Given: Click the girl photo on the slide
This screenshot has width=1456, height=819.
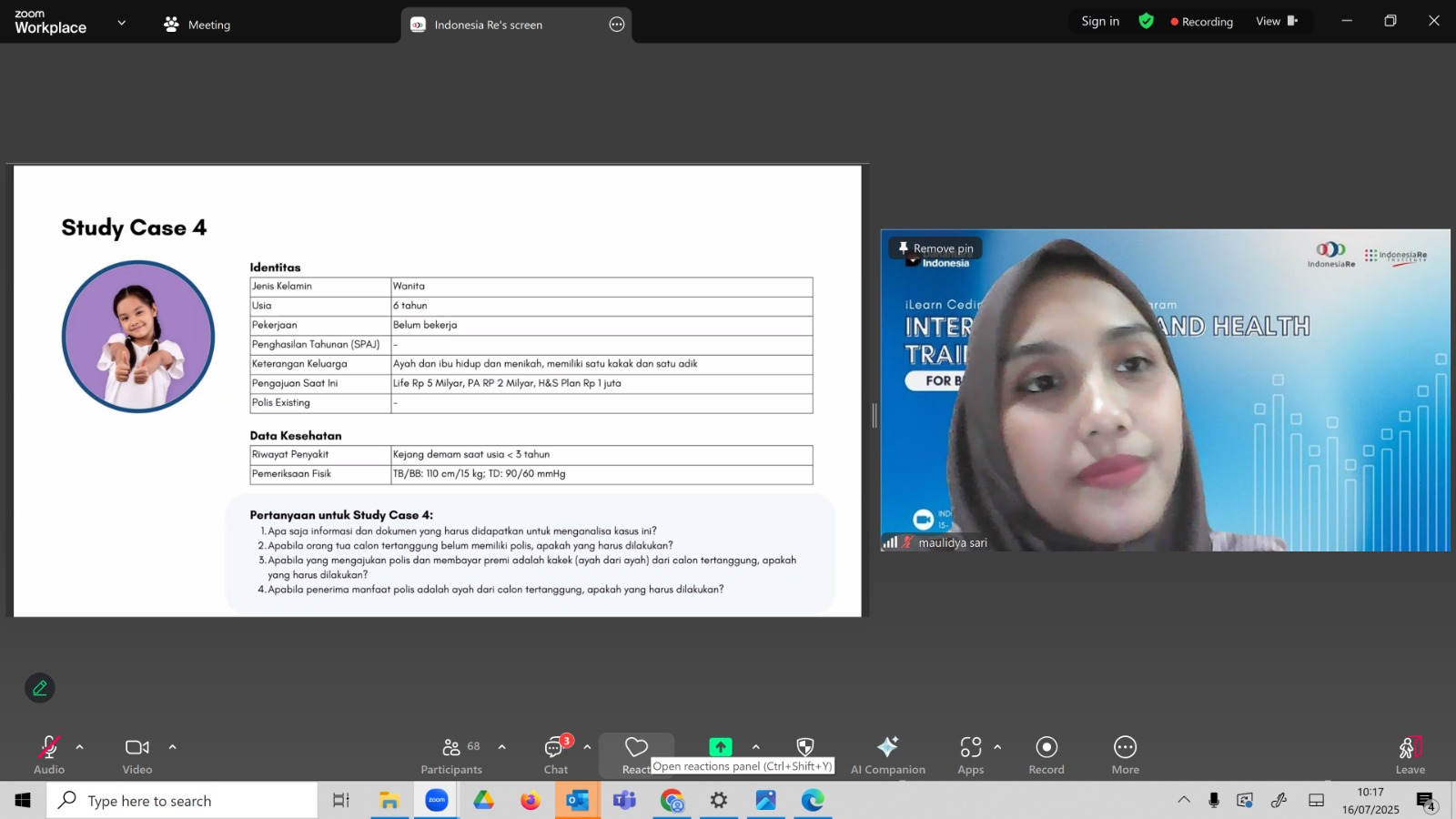Looking at the screenshot, I should [x=138, y=337].
